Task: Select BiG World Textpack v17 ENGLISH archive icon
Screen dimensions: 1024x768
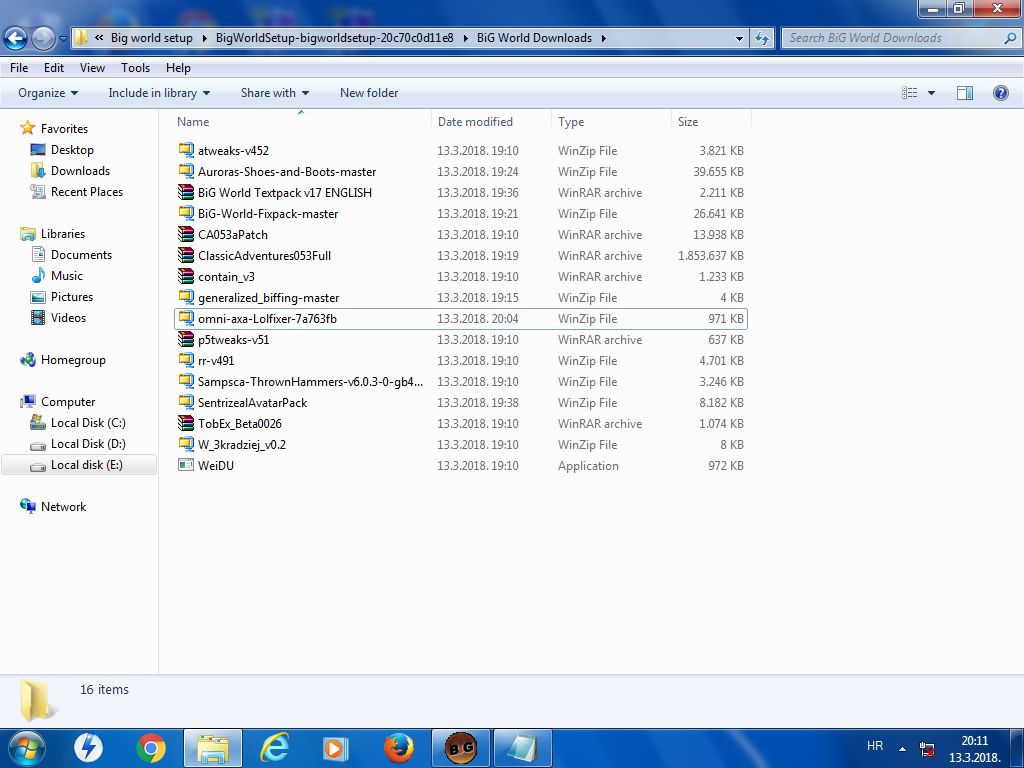Action: [186, 192]
